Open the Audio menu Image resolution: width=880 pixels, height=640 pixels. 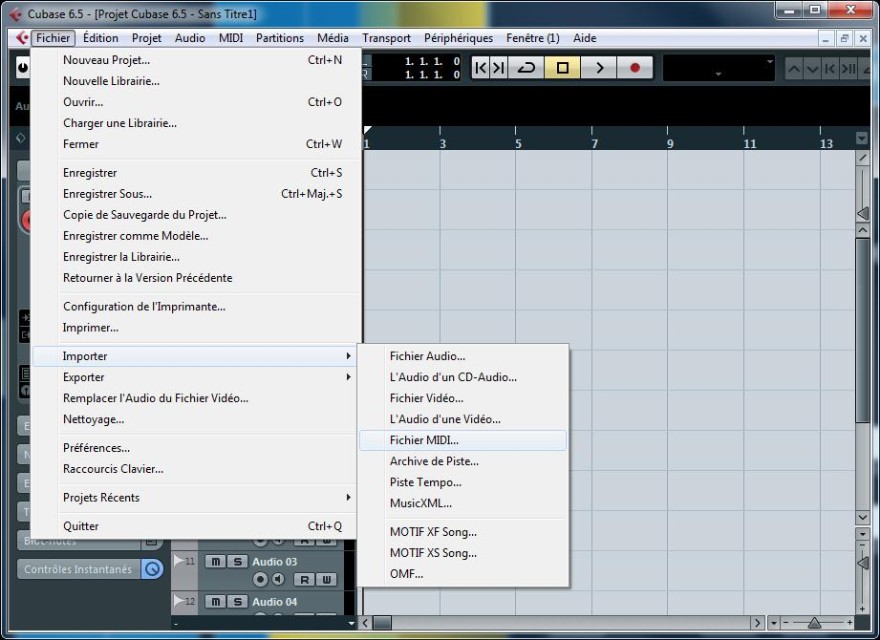point(190,38)
